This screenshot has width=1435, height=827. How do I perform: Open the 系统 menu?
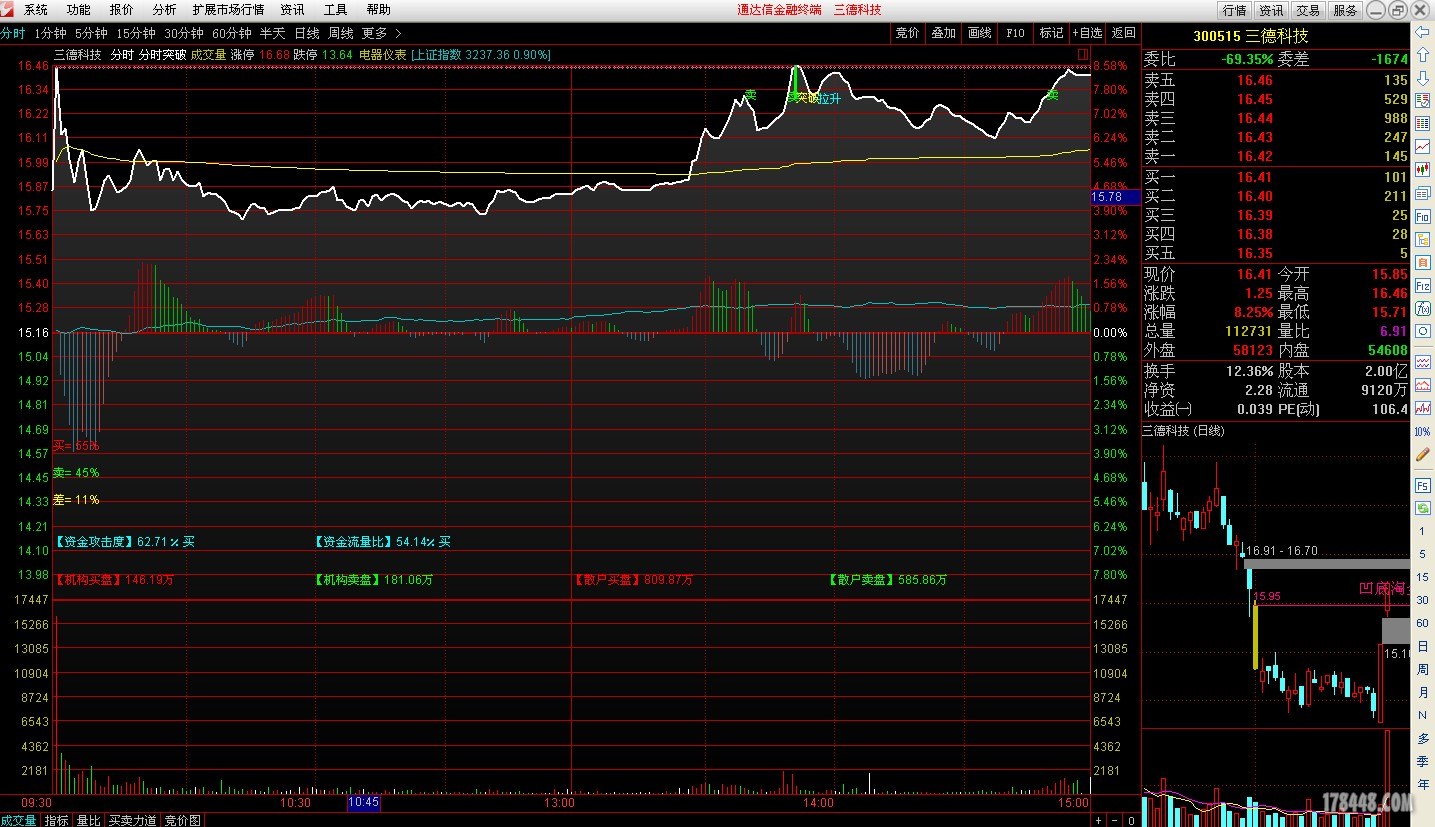click(x=36, y=10)
